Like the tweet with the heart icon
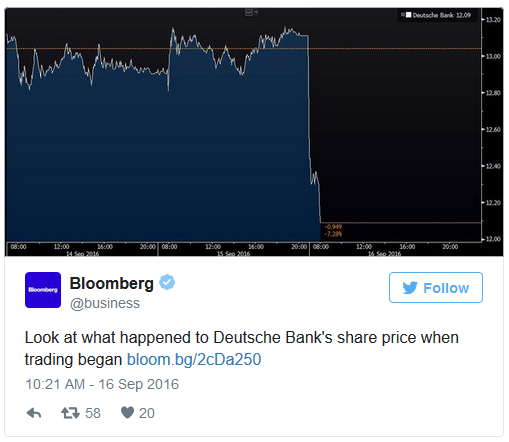 click(x=127, y=413)
